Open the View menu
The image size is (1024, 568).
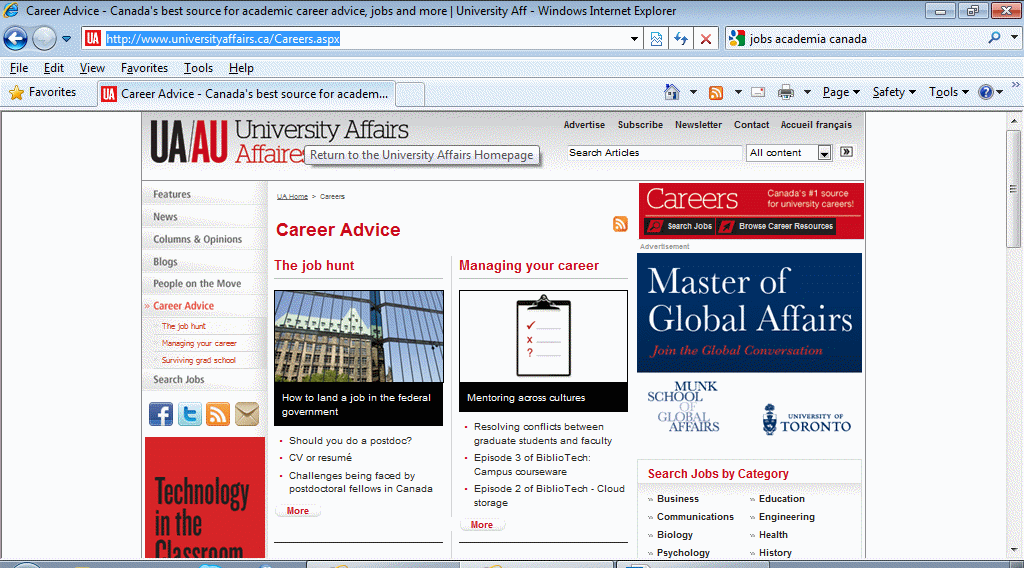[x=92, y=68]
